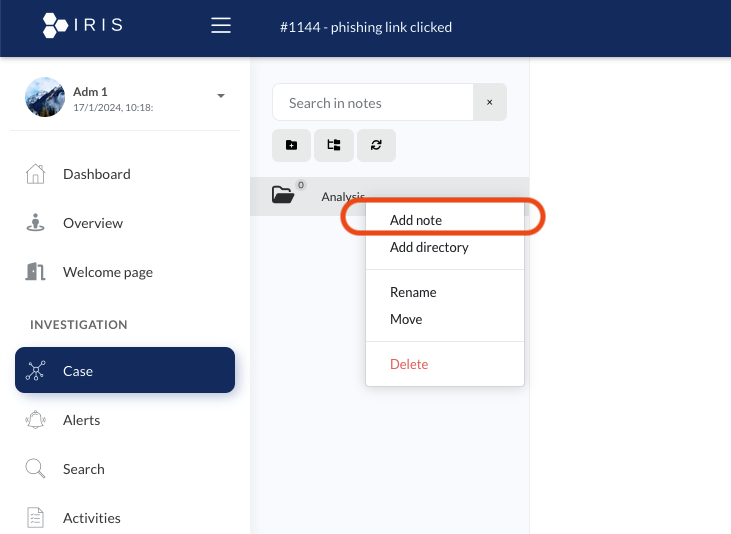731x534 pixels.
Task: Click the IRIS hexagon logo
Action: [x=55, y=25]
